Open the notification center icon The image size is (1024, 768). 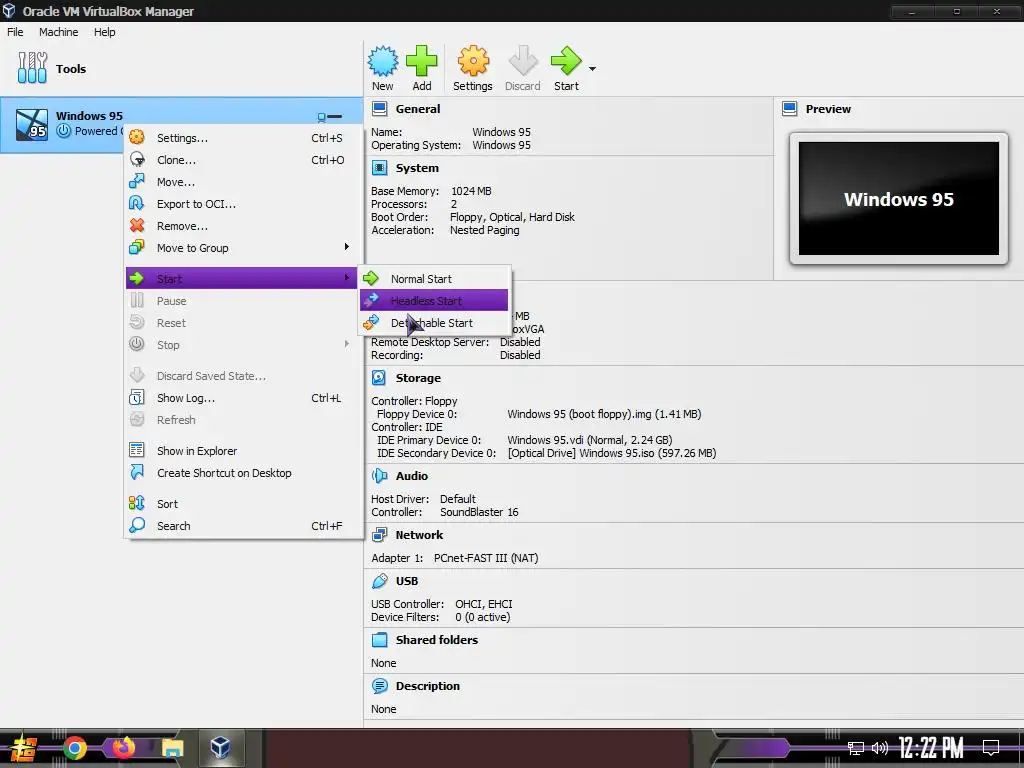tap(991, 748)
